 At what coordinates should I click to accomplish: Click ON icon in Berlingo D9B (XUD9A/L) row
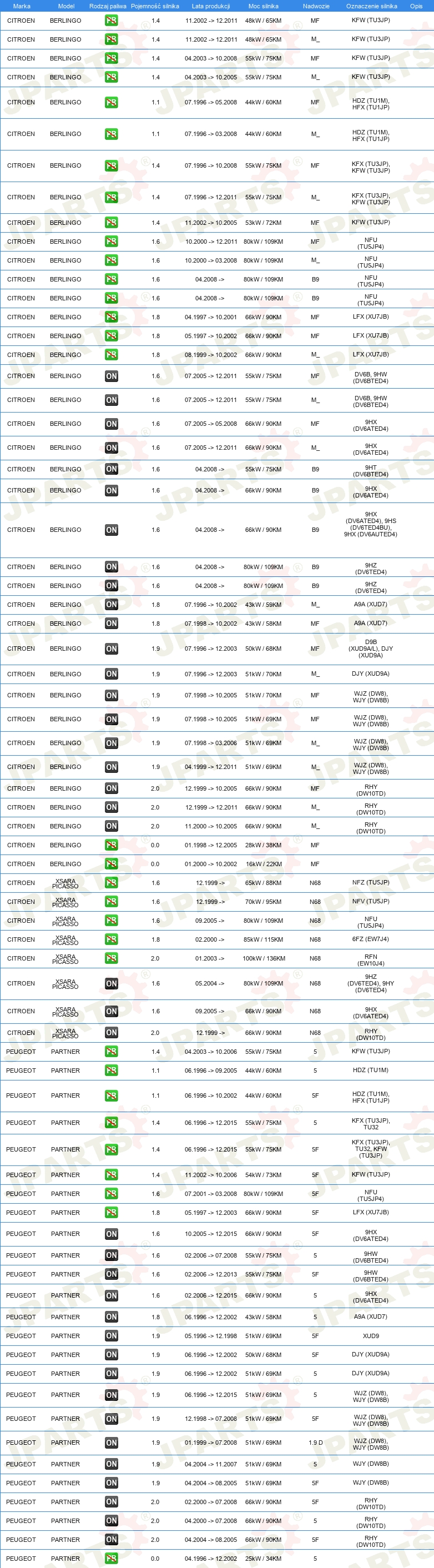[x=112, y=649]
